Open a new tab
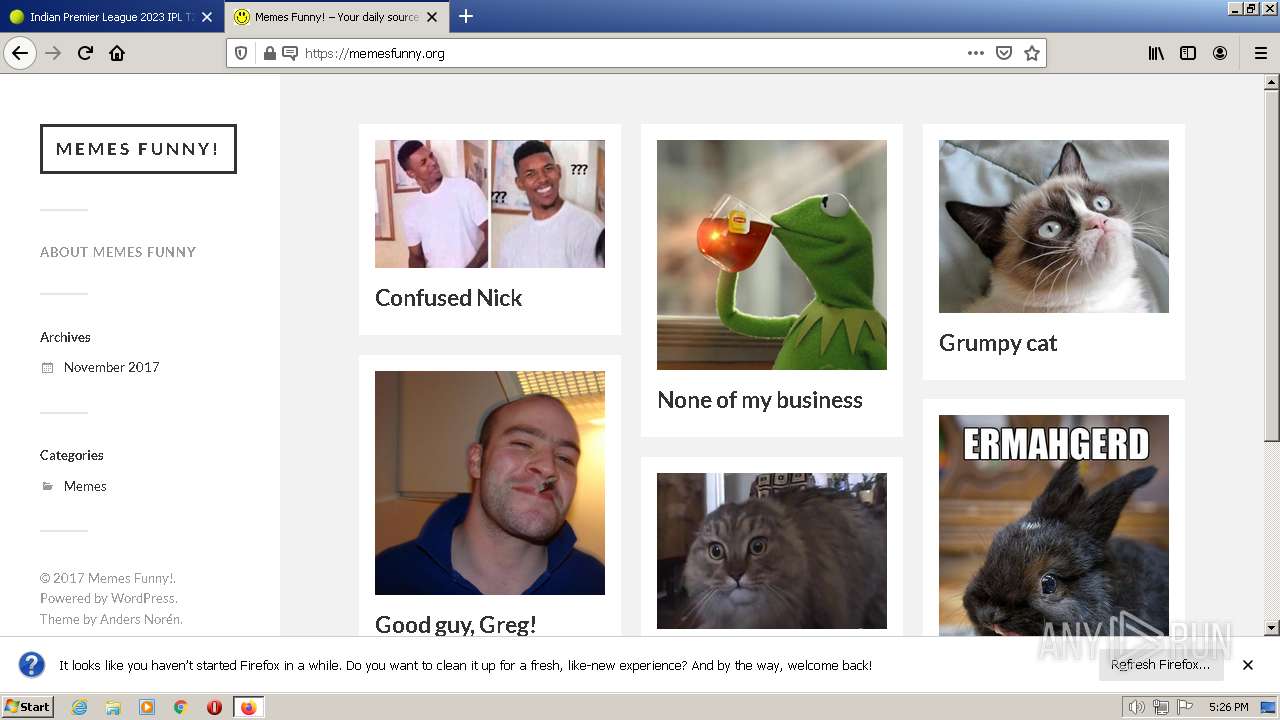Screen dimensions: 1280x720 pyautogui.click(x=466, y=16)
